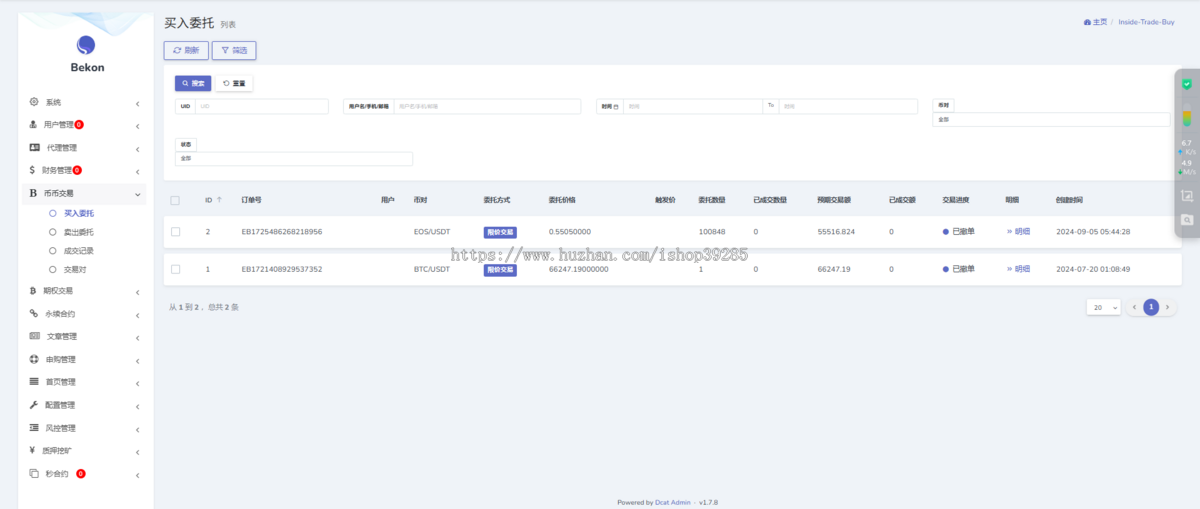Click the 重置 reset button

pos(234,83)
